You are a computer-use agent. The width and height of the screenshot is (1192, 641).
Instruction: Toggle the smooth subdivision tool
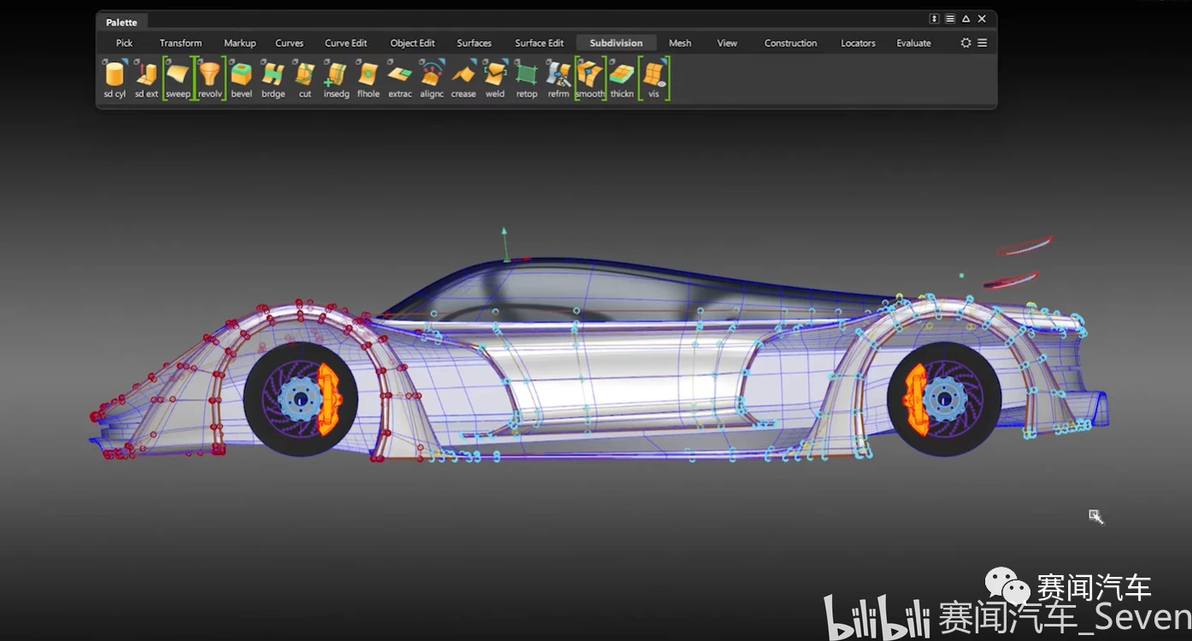coord(590,74)
